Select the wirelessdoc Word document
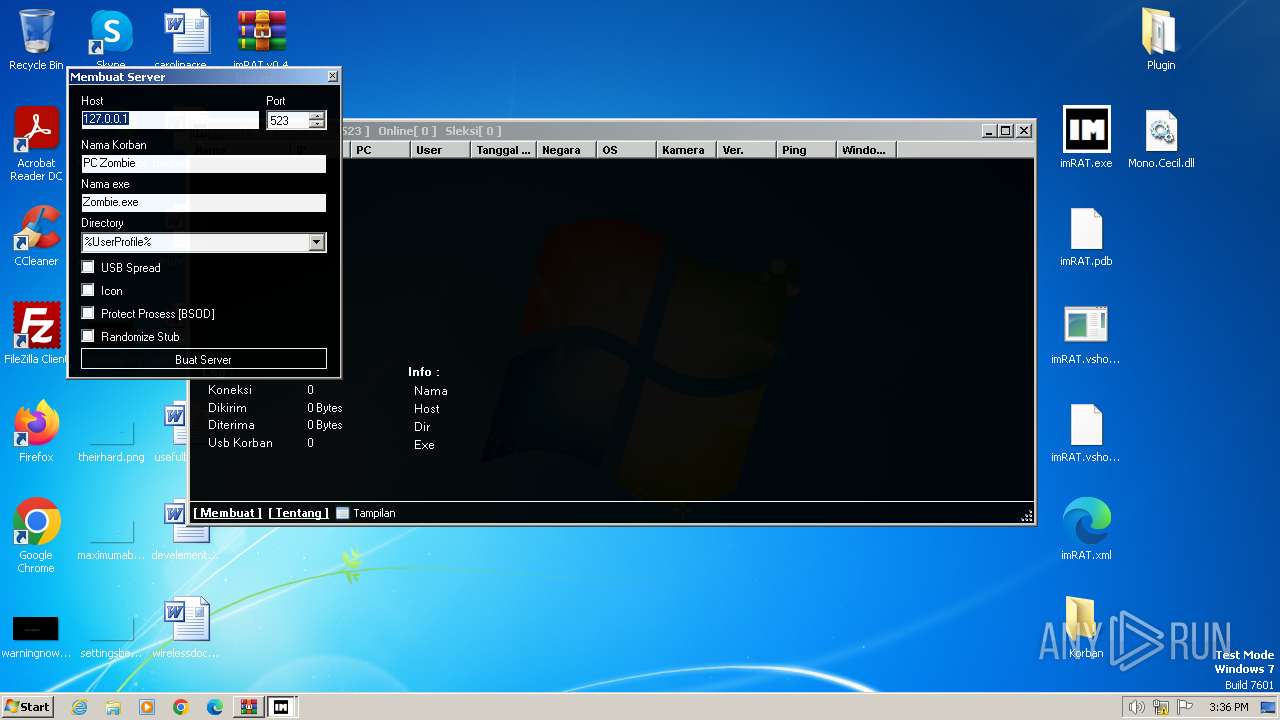1280x720 pixels. click(x=186, y=628)
